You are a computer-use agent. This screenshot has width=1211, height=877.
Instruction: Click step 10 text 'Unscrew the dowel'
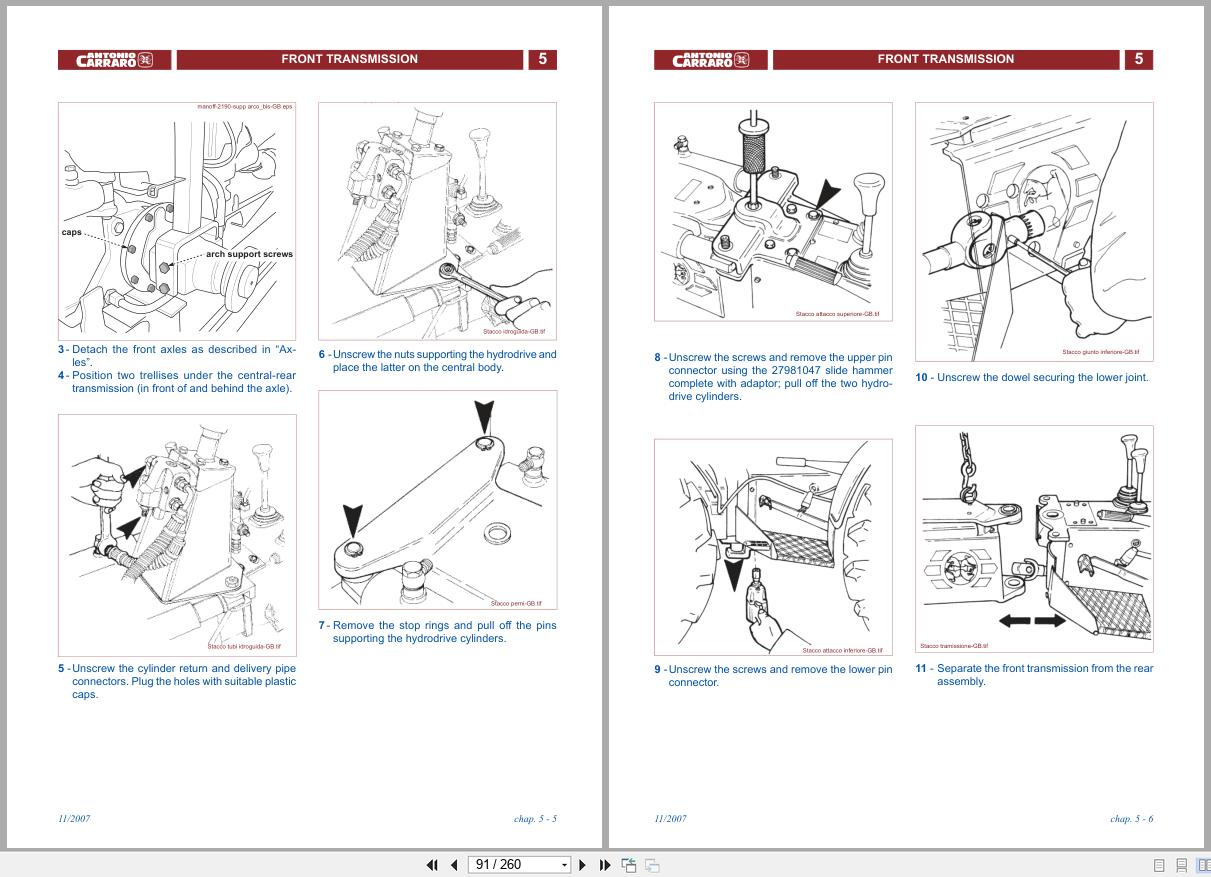1032,377
